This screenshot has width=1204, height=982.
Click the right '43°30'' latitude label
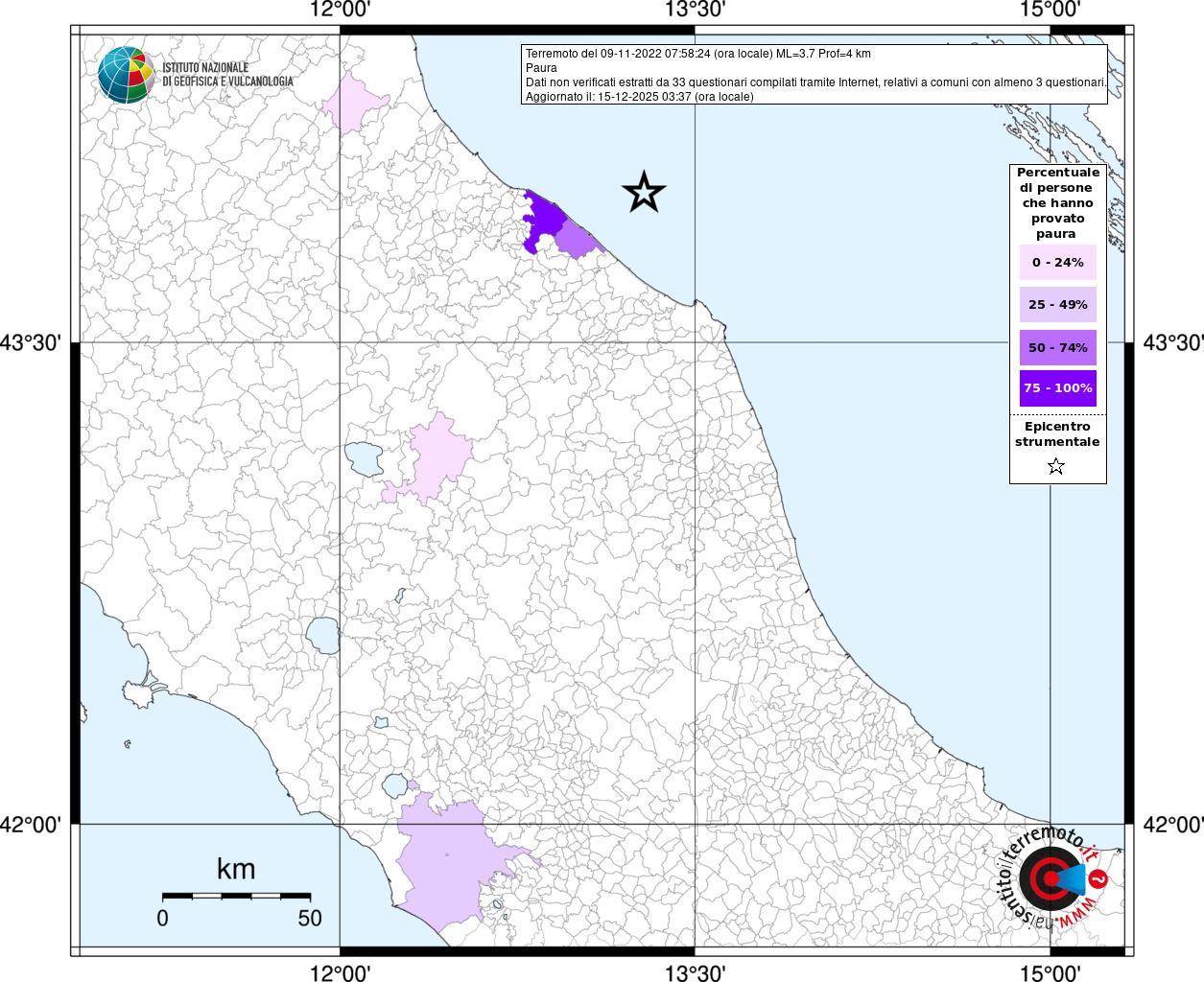(x=1172, y=342)
